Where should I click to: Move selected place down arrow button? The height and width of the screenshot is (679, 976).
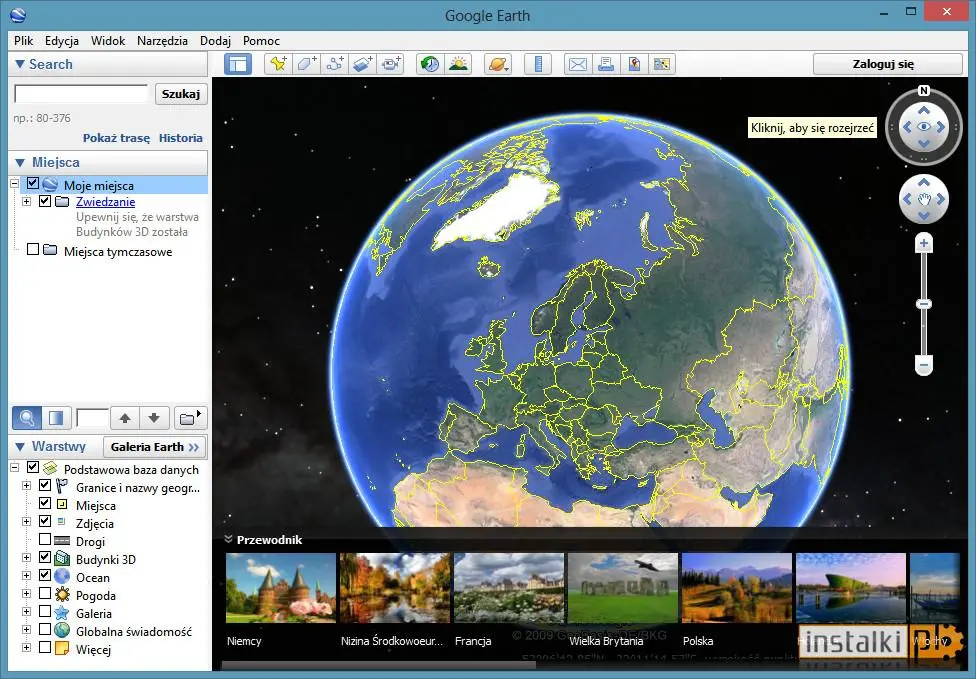tap(154, 418)
